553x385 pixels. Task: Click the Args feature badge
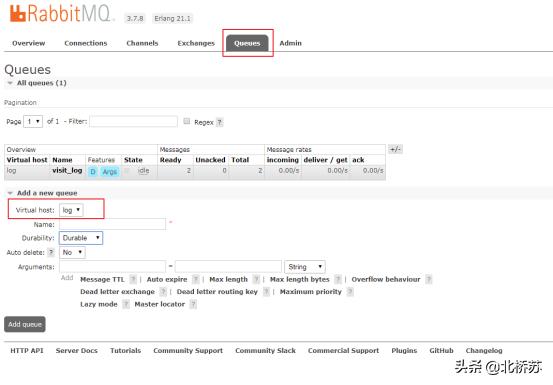pyautogui.click(x=110, y=172)
